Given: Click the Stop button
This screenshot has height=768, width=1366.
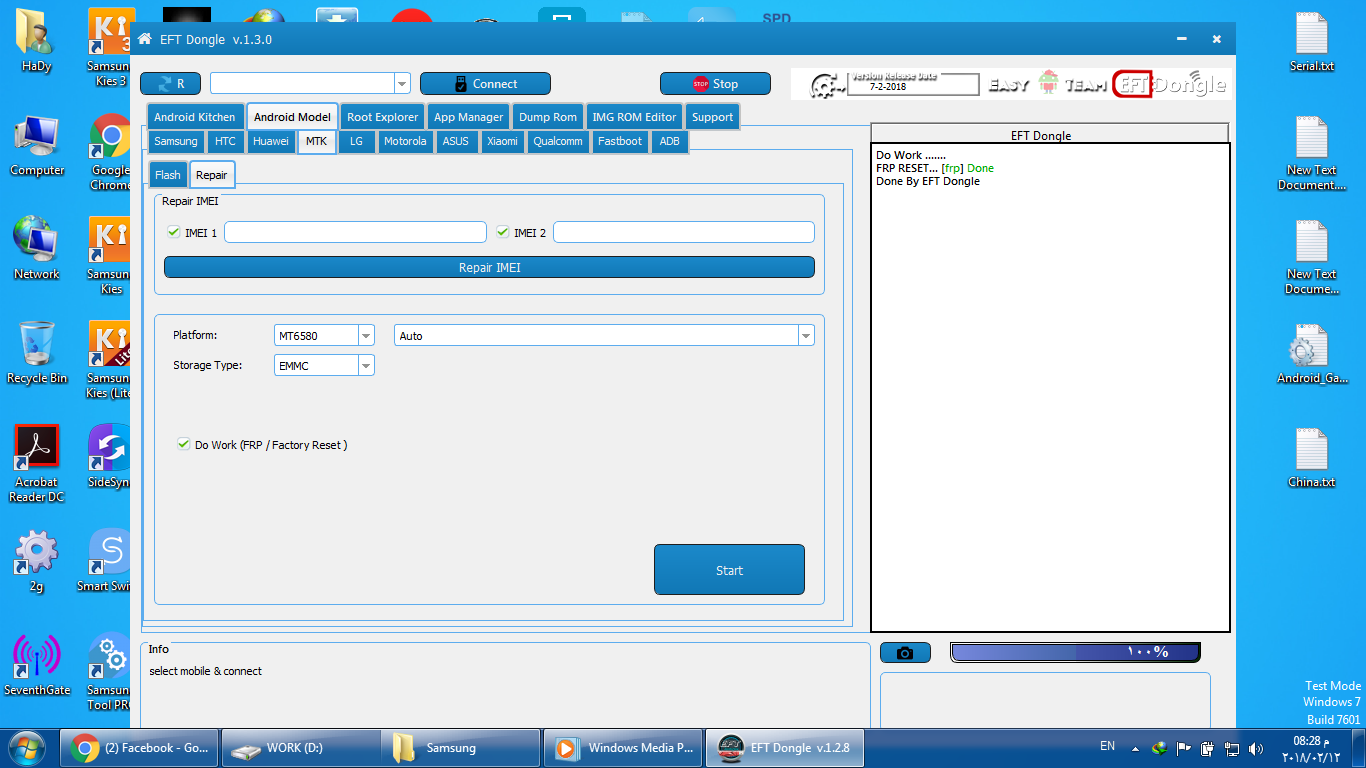Looking at the screenshot, I should point(715,84).
